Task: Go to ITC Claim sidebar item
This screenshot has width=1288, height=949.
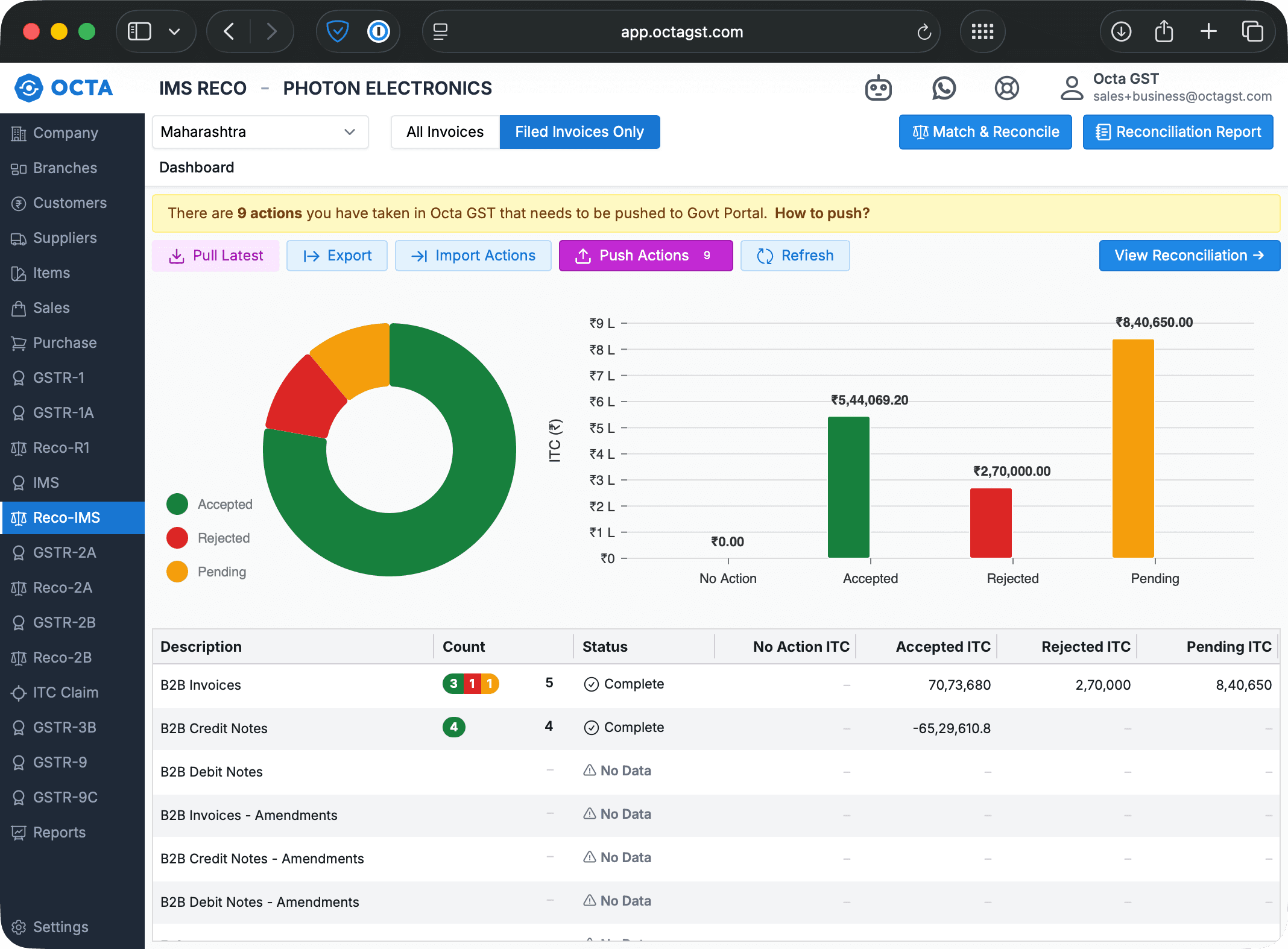Action: pos(65,692)
